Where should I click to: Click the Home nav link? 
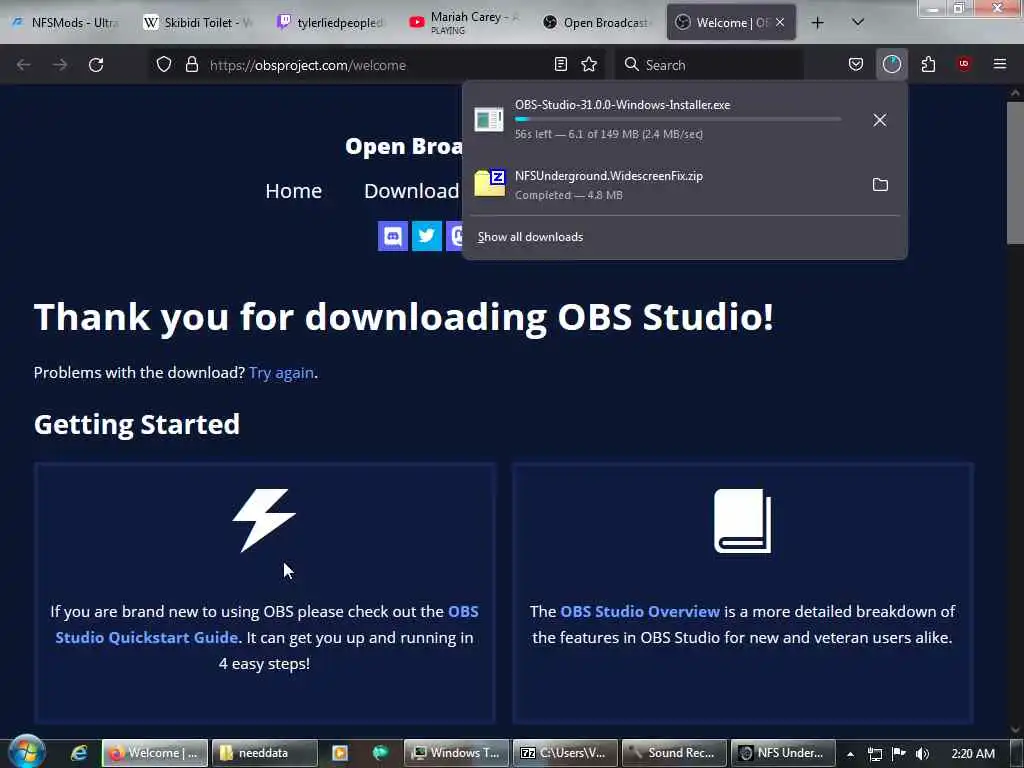point(293,191)
